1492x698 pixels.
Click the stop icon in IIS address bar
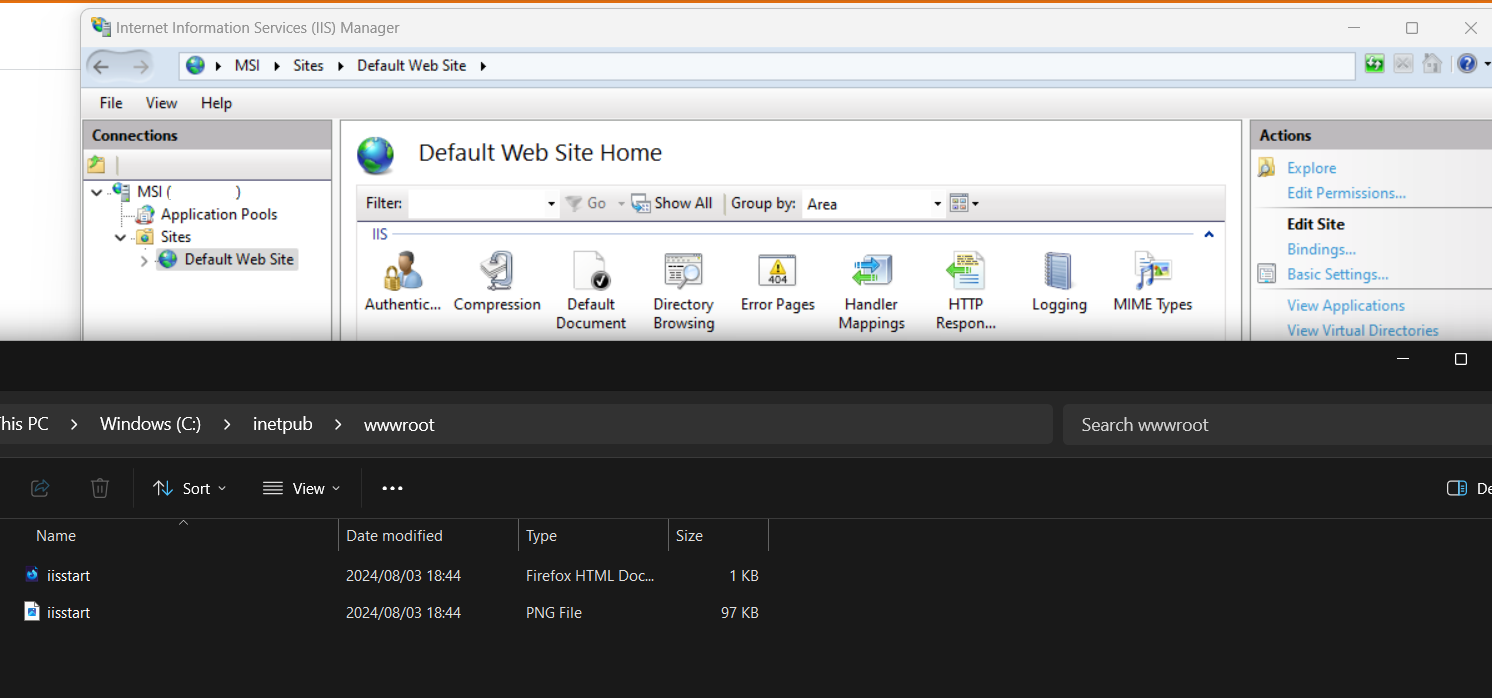[1403, 64]
